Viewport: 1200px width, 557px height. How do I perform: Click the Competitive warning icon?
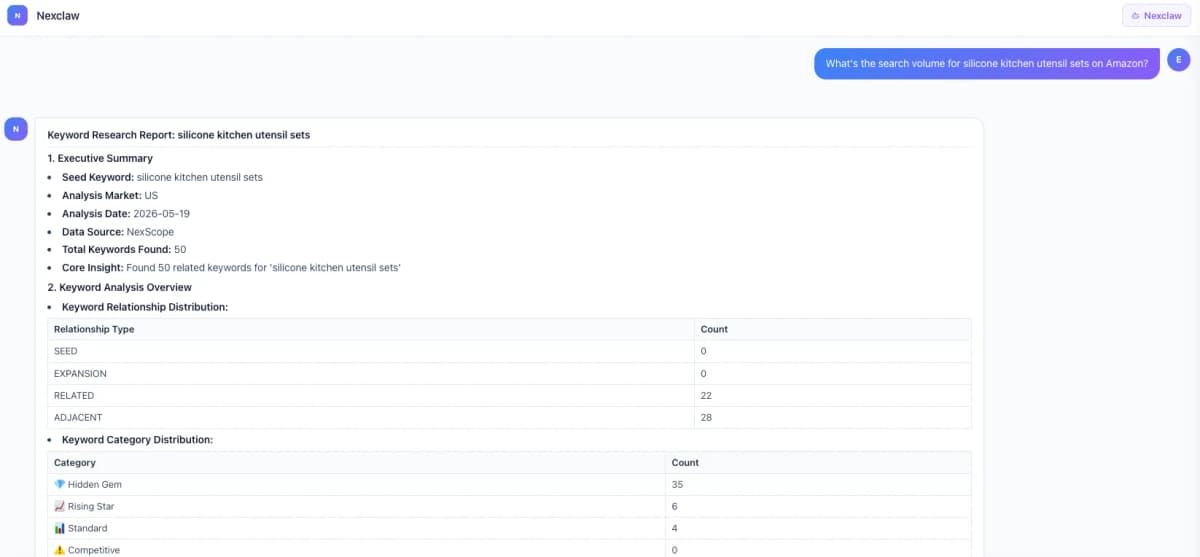[x=59, y=550]
